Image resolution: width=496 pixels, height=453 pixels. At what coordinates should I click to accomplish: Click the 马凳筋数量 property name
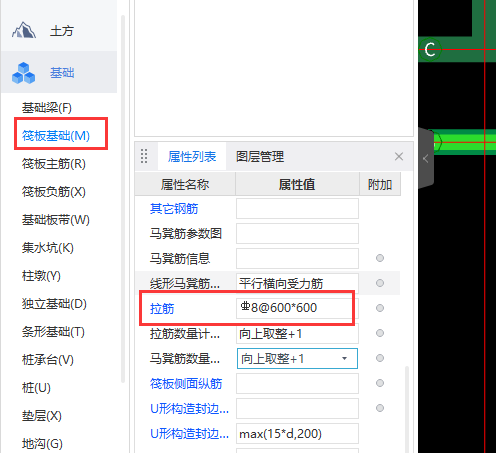pyautogui.click(x=185, y=359)
